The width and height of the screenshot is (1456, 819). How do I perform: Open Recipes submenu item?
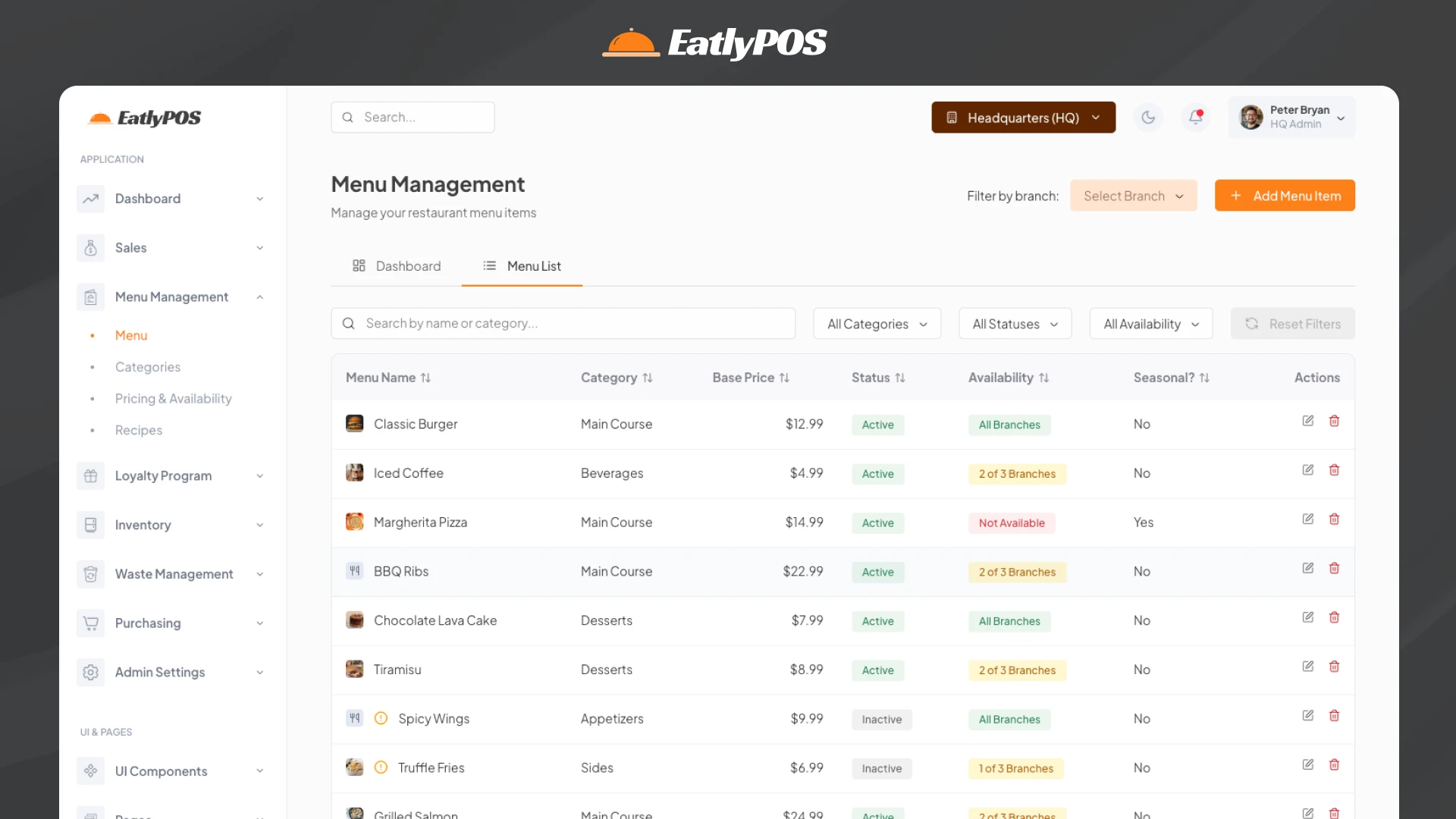pyautogui.click(x=139, y=430)
